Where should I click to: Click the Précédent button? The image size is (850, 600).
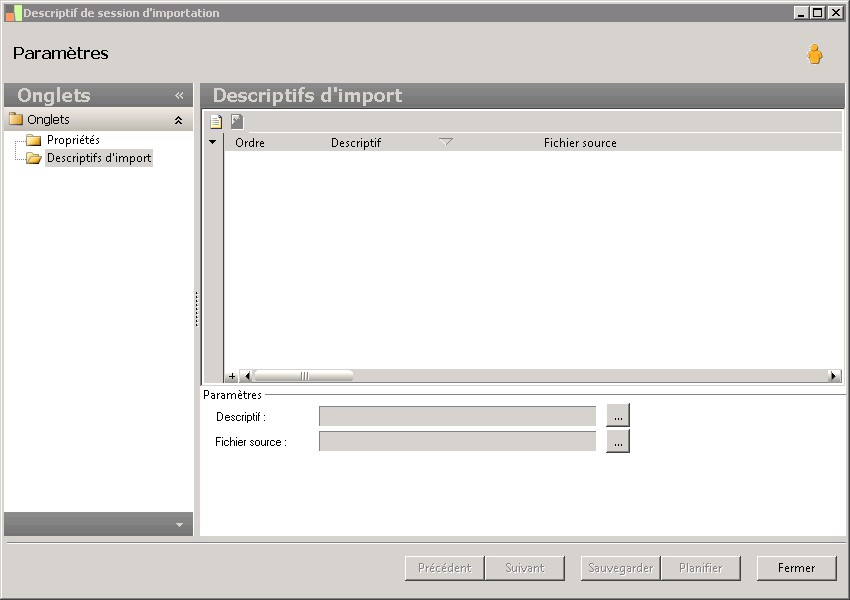[x=445, y=568]
